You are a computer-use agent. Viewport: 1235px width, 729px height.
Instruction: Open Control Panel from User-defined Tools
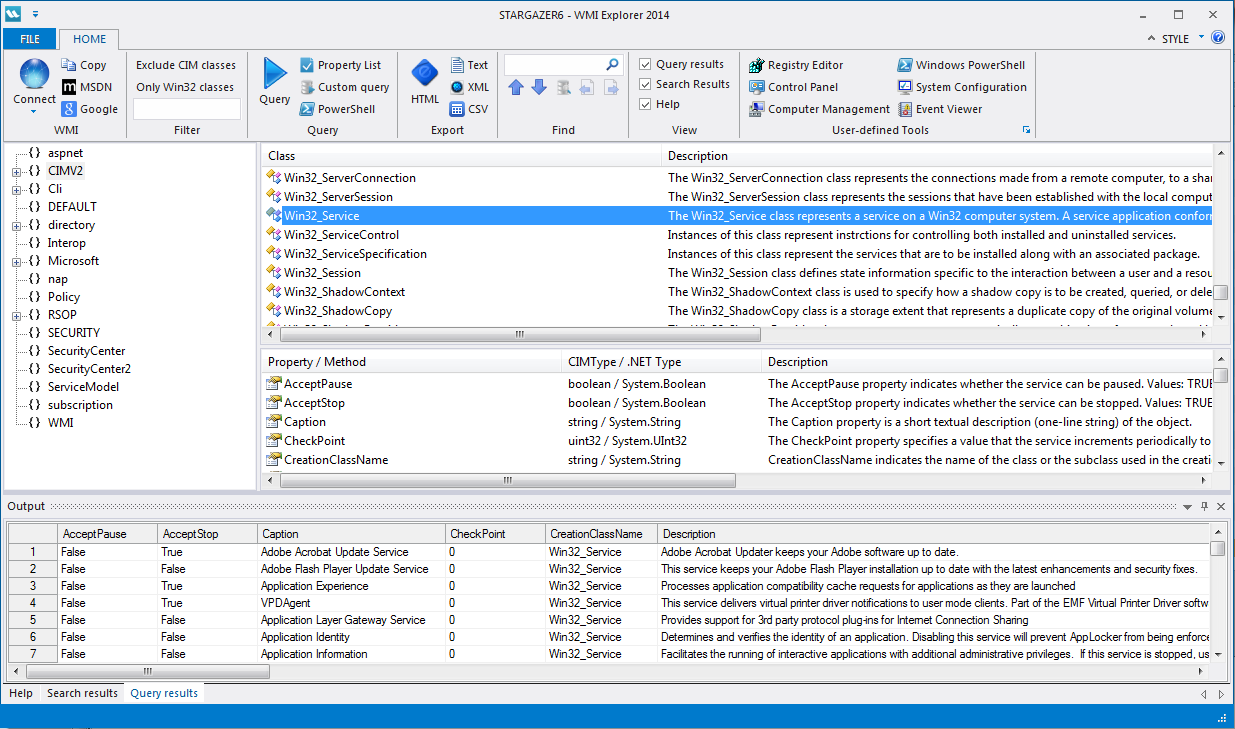click(x=795, y=87)
